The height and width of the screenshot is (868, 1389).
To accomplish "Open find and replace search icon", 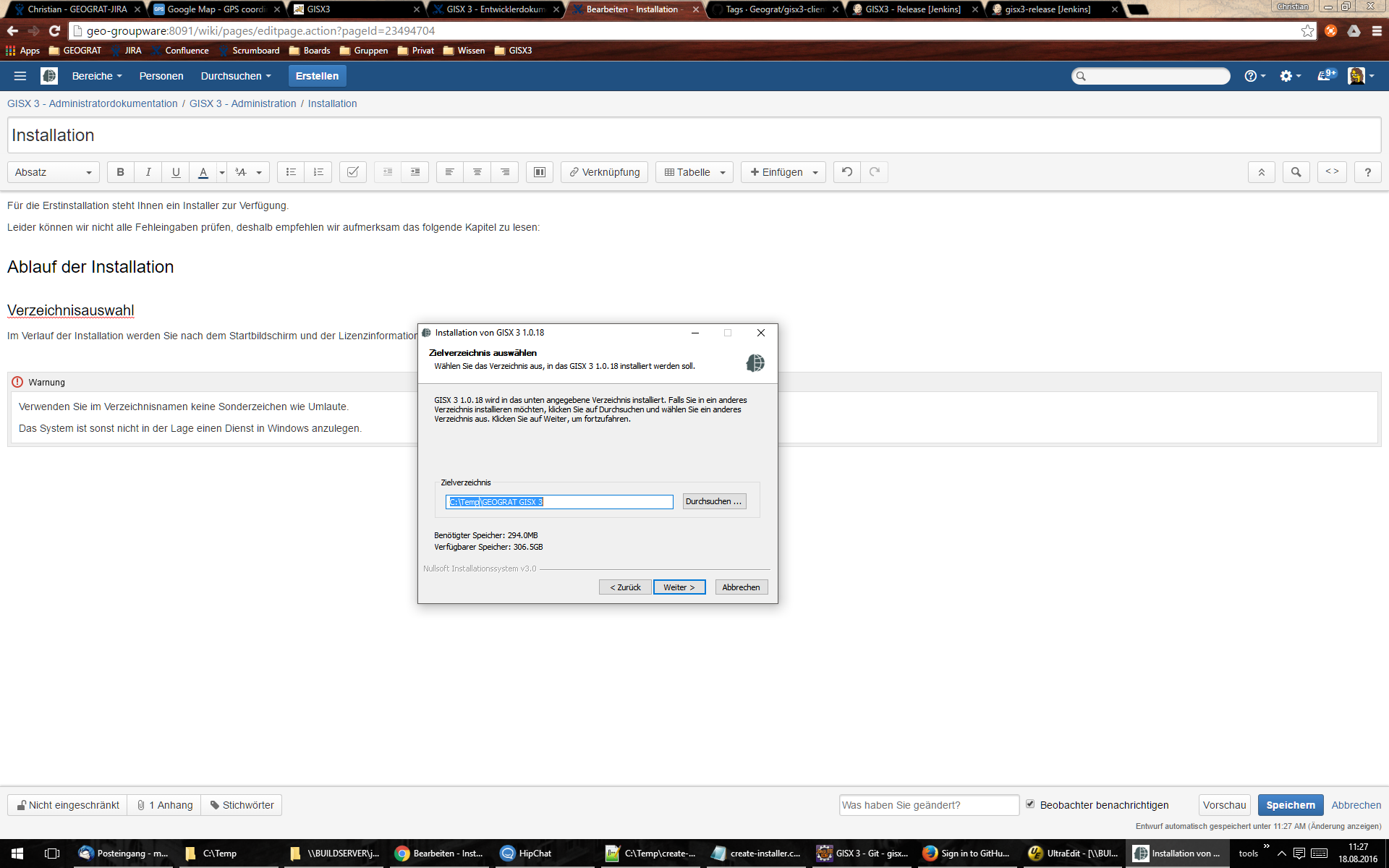I will click(x=1296, y=172).
